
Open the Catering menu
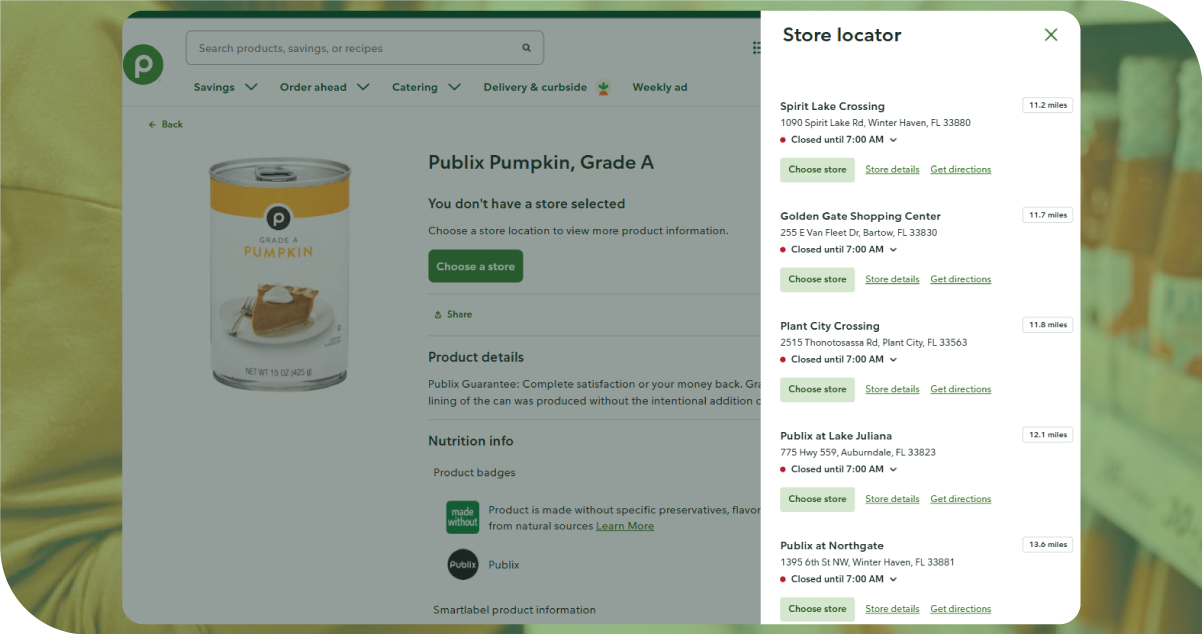click(426, 87)
